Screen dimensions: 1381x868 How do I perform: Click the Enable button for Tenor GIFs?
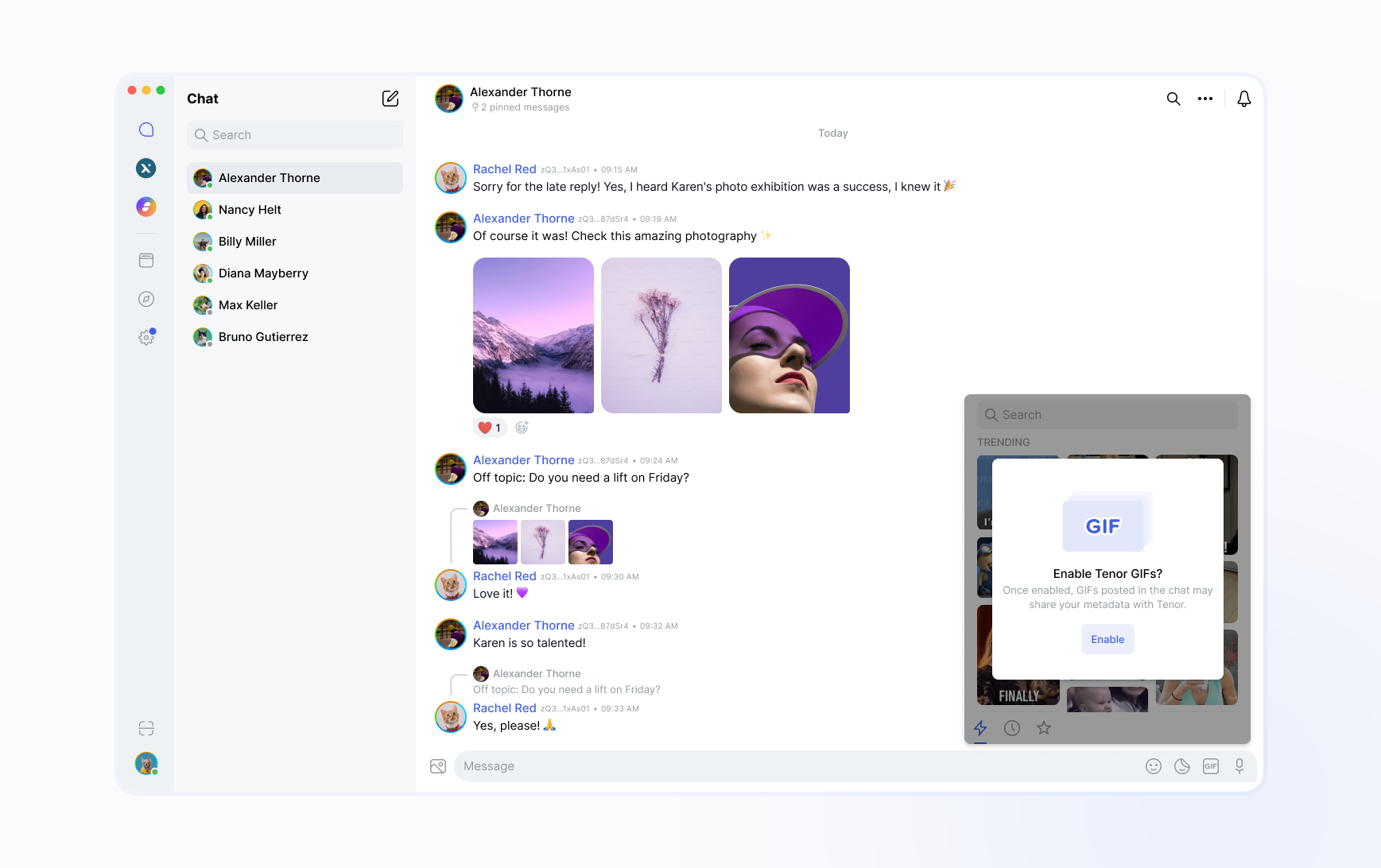tap(1108, 639)
